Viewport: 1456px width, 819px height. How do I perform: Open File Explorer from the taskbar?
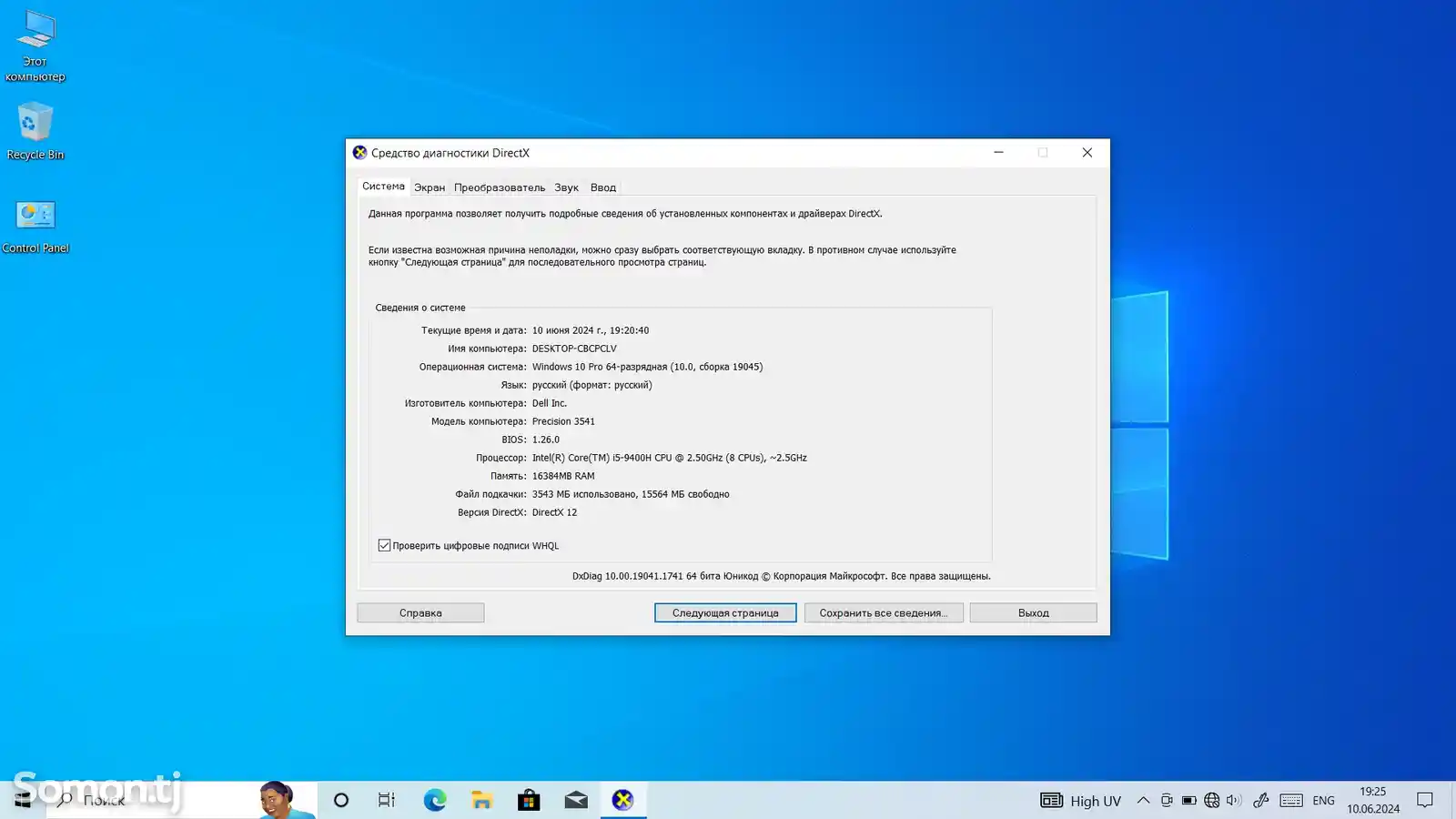(x=481, y=800)
